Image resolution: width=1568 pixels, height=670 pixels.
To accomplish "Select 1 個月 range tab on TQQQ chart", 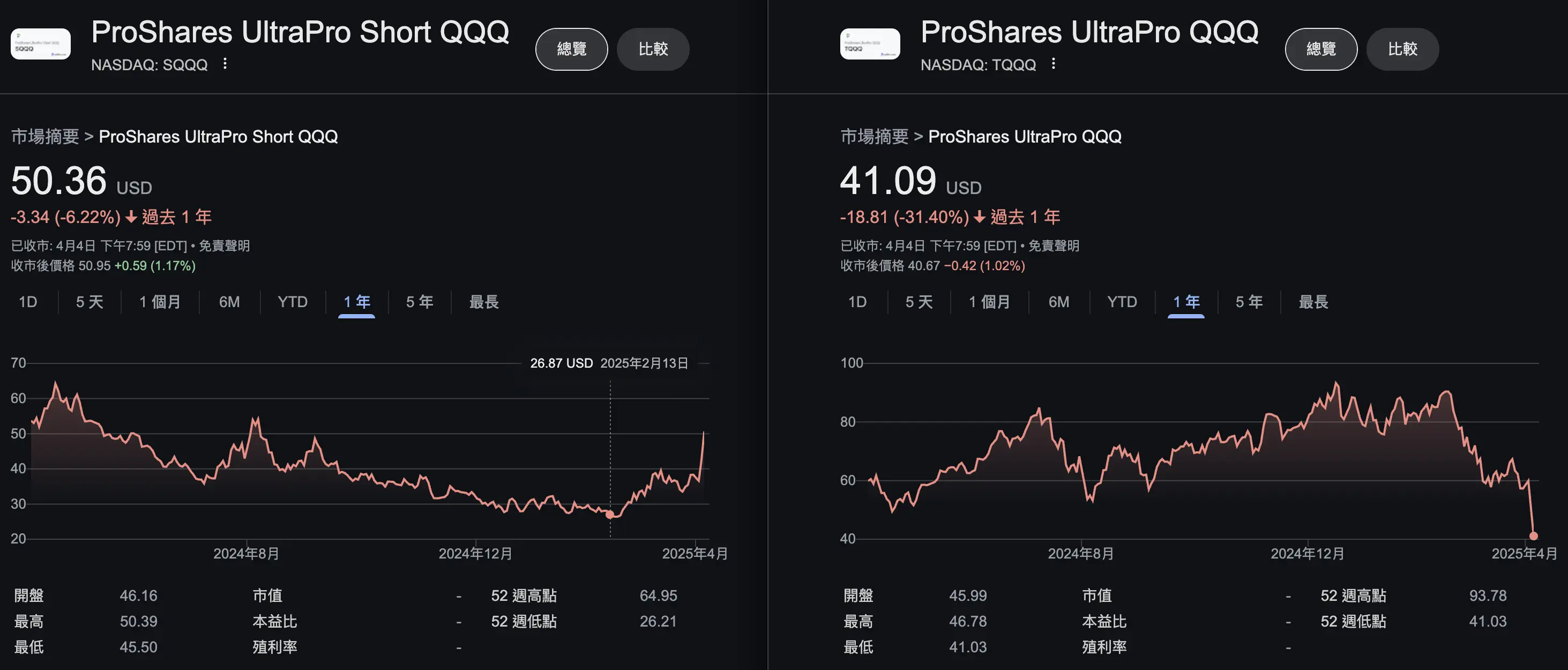I will point(990,302).
